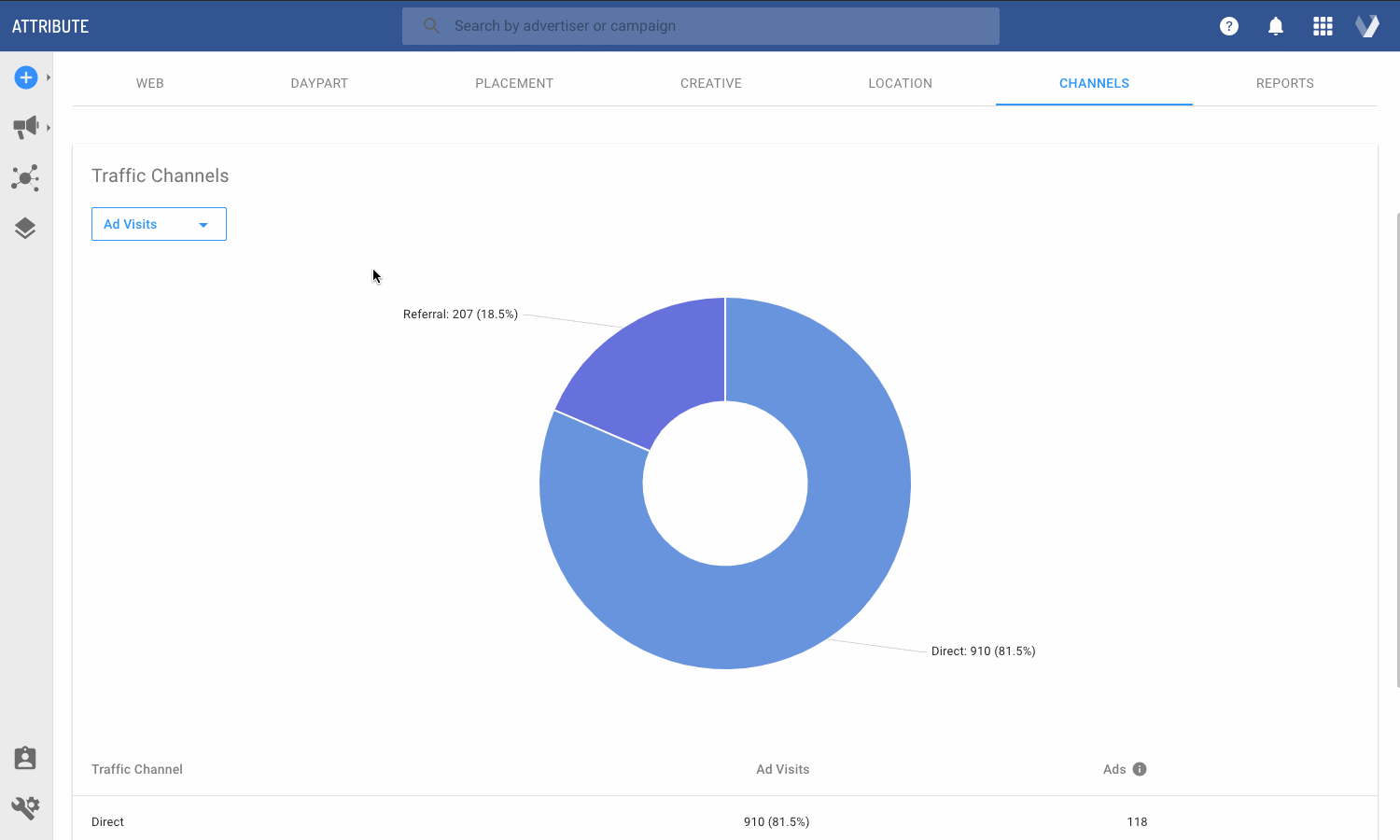Click the account badge icon in sidebar
This screenshot has width=1400, height=840.
[x=24, y=758]
